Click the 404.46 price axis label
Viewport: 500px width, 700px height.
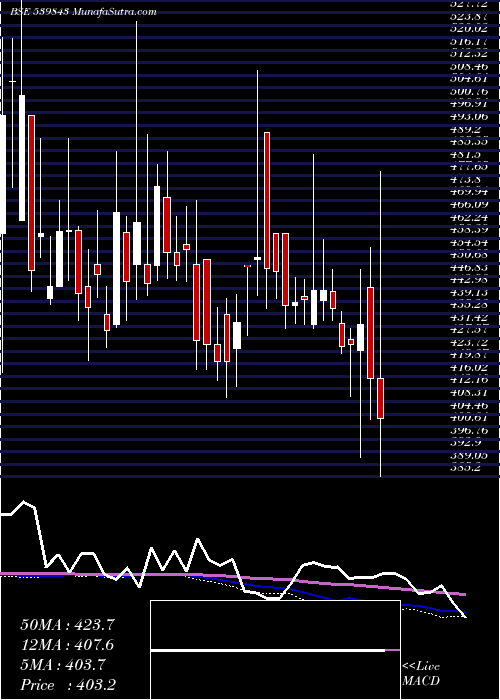pyautogui.click(x=467, y=406)
